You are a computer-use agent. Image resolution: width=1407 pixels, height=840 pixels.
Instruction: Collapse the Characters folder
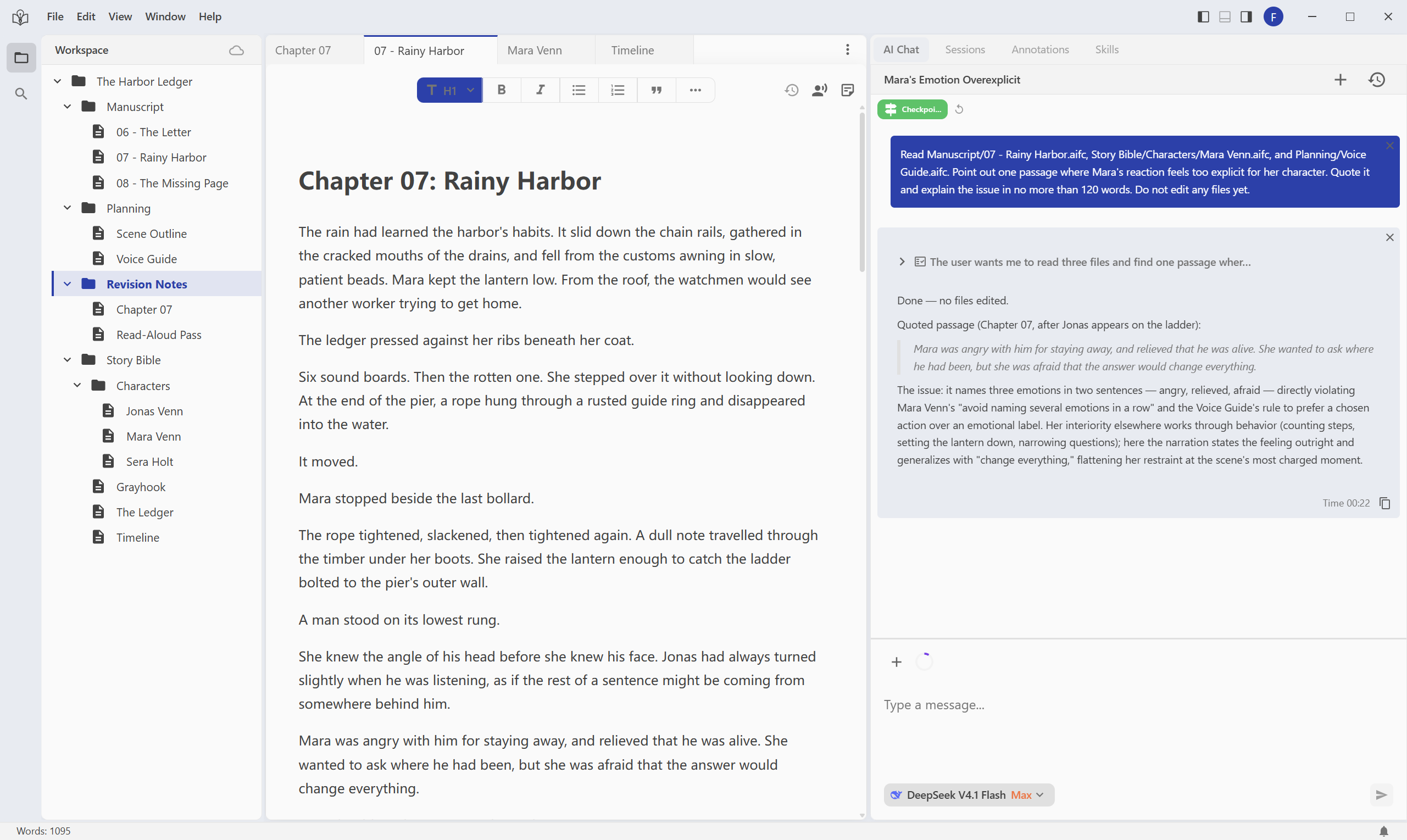(77, 385)
